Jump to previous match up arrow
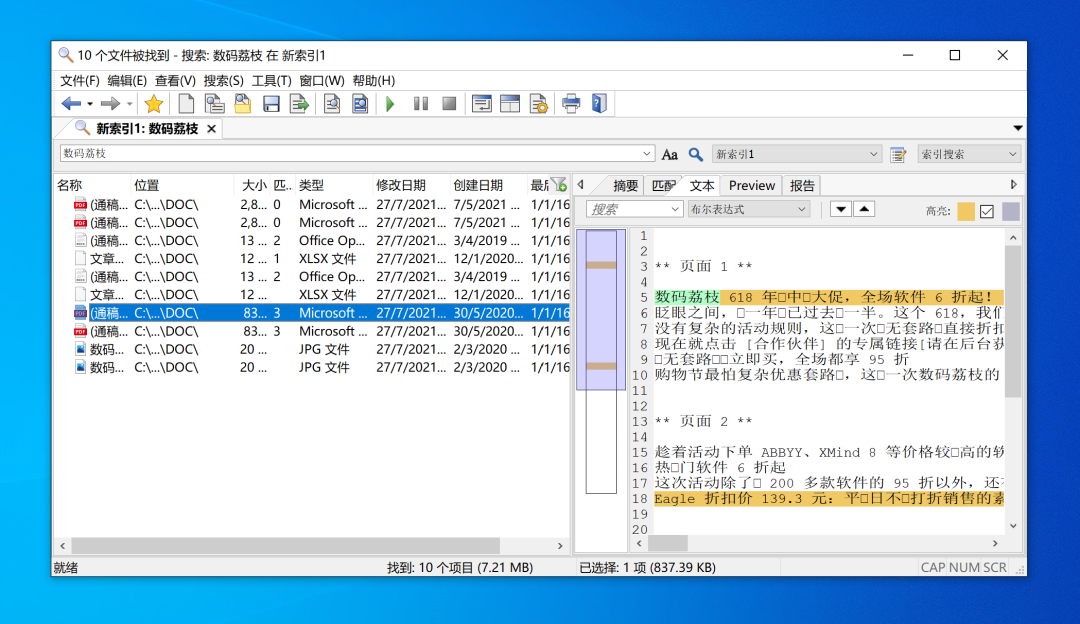The width and height of the screenshot is (1080, 624). 864,209
